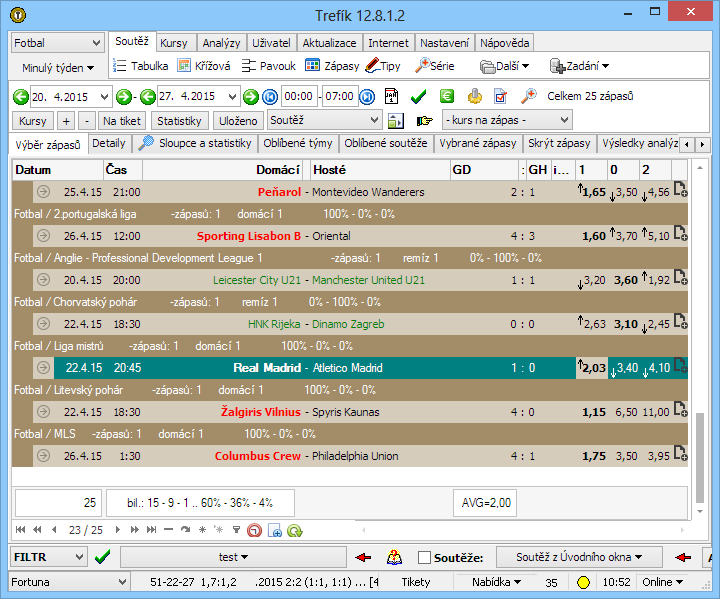The image size is (720, 599).
Task: Open the Série series view
Action: pos(434,66)
